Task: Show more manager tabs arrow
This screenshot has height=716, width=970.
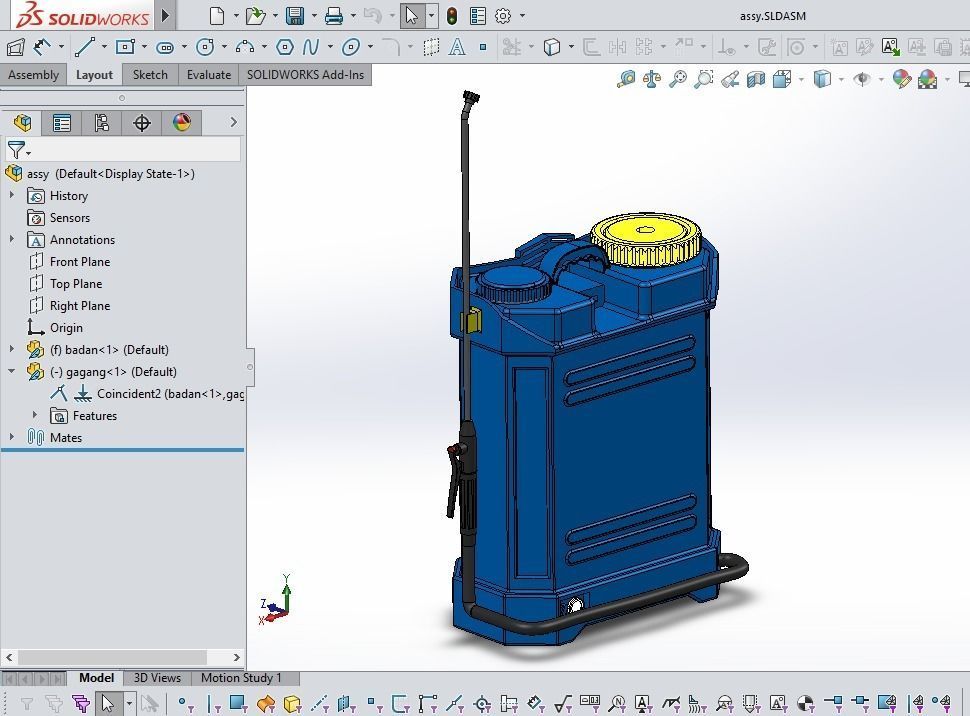Action: (234, 123)
